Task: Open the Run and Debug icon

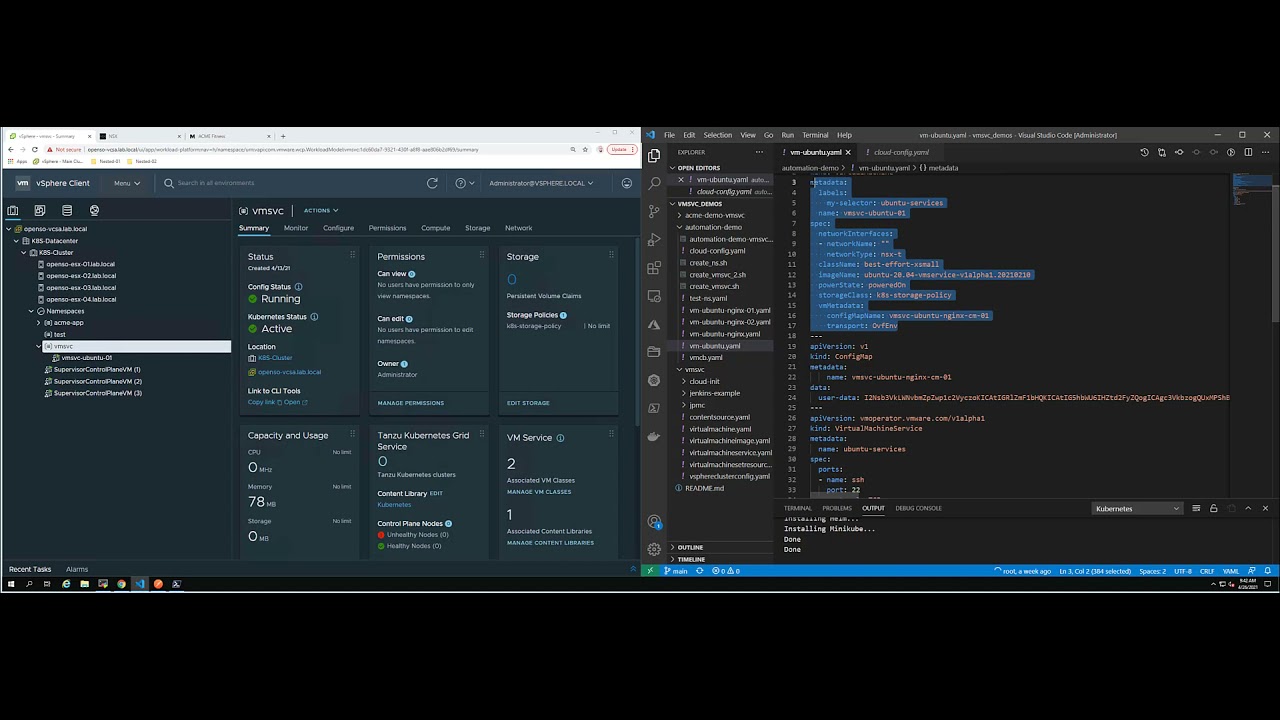Action: tap(654, 239)
